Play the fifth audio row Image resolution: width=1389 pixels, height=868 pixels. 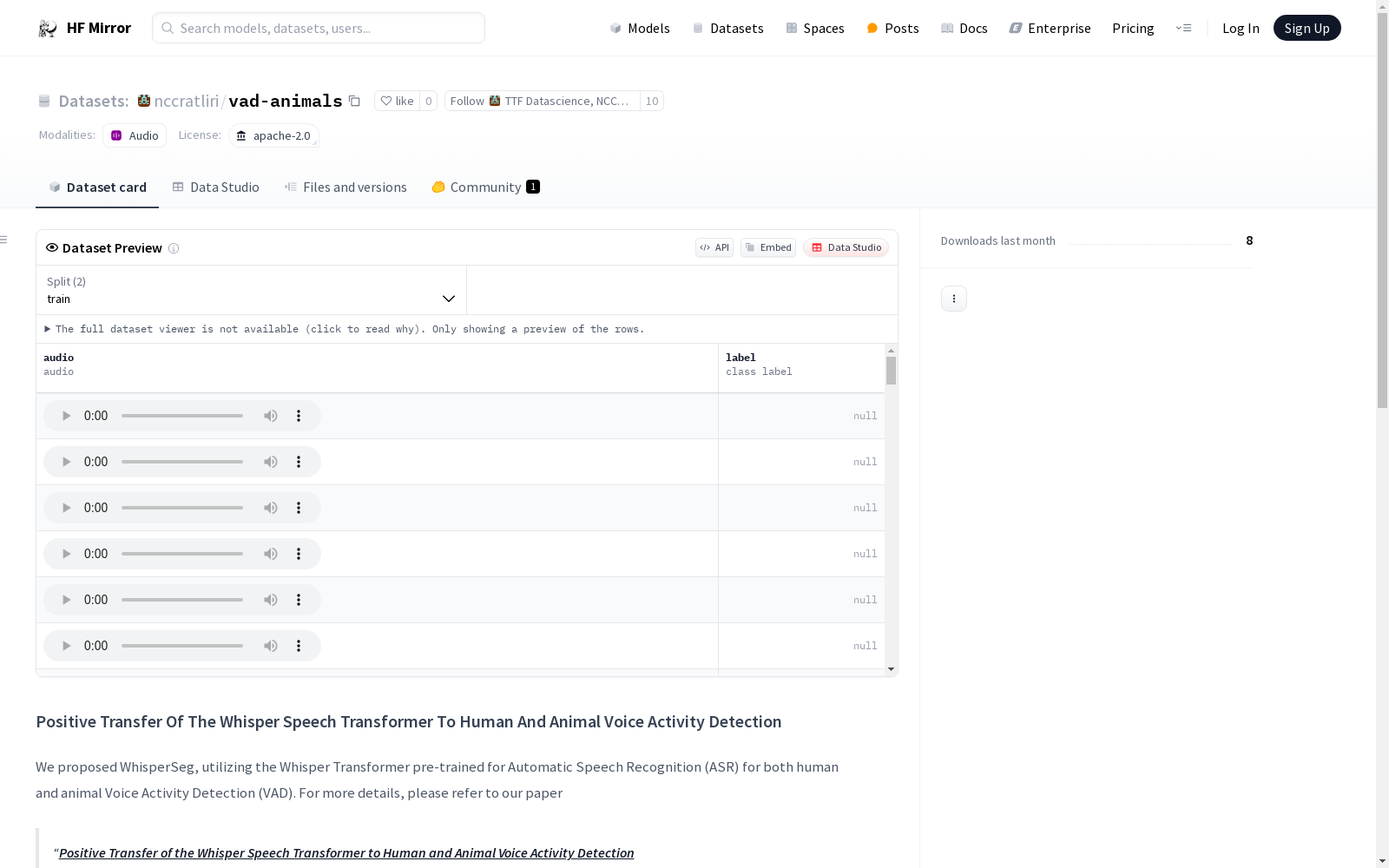tap(66, 600)
